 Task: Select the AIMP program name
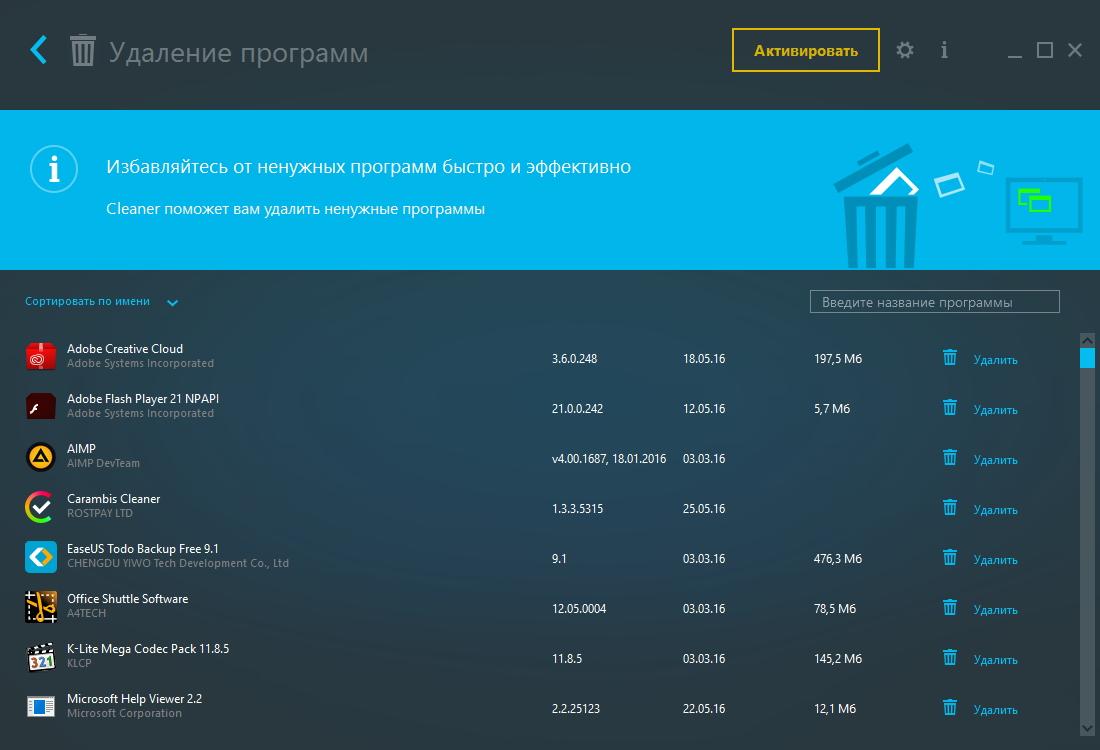tap(81, 448)
